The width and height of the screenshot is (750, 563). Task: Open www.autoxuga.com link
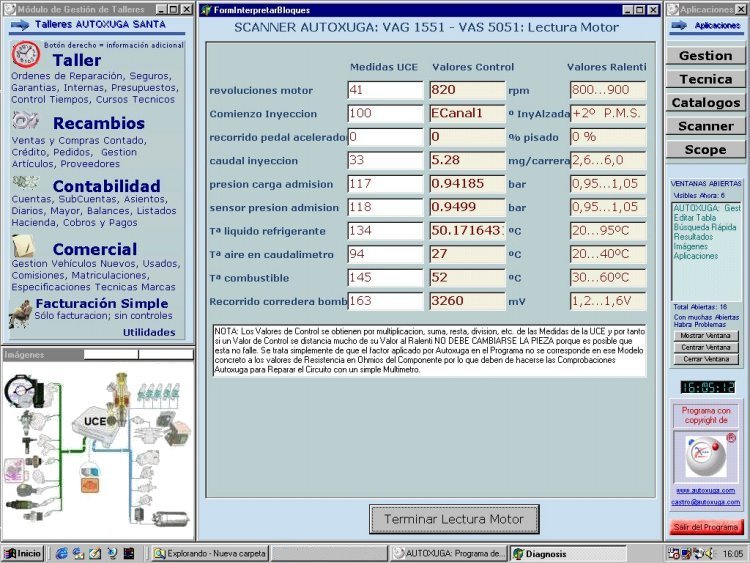point(706,490)
